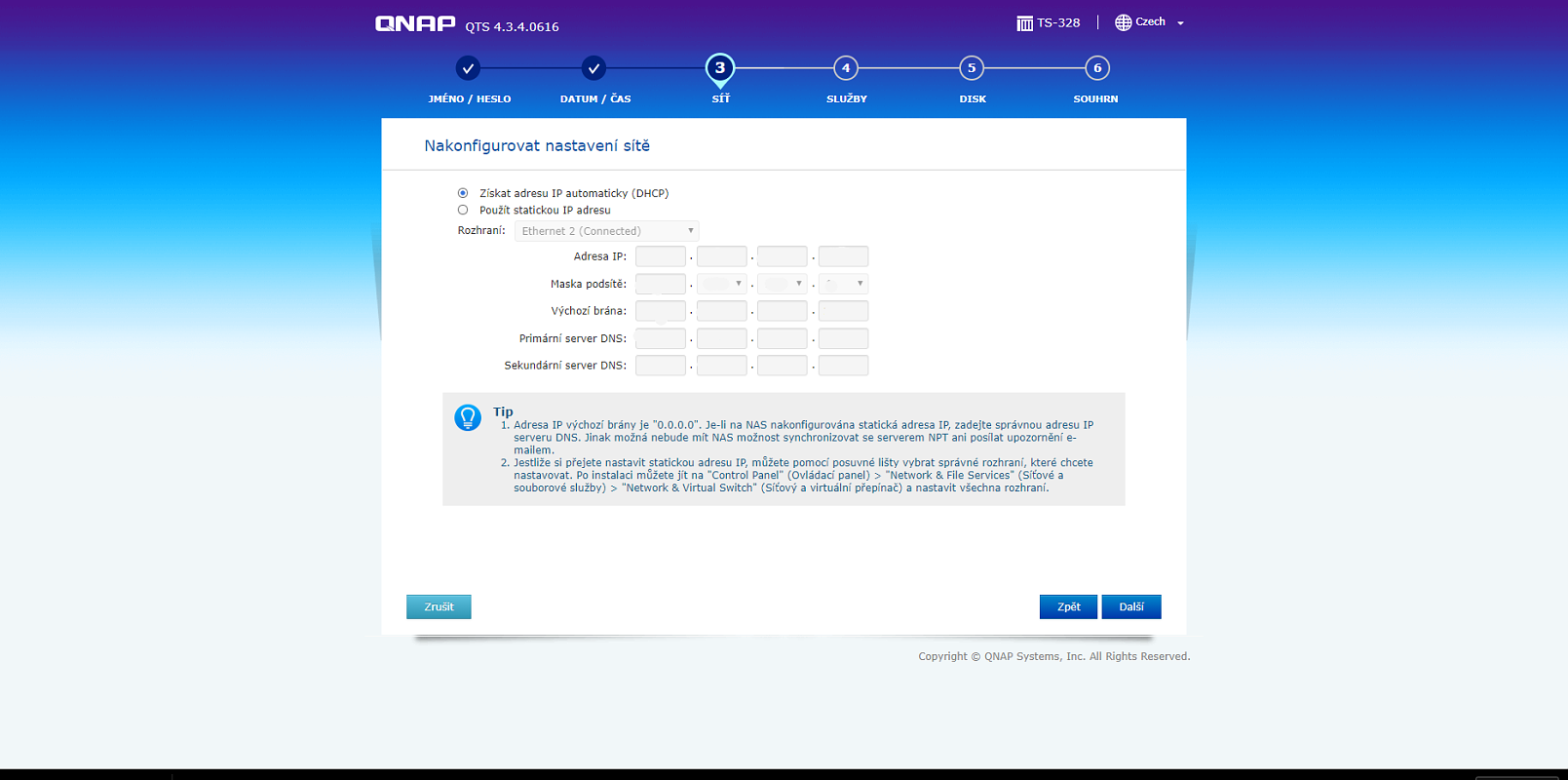
Task: Click the step 6 circle
Action: (1097, 68)
